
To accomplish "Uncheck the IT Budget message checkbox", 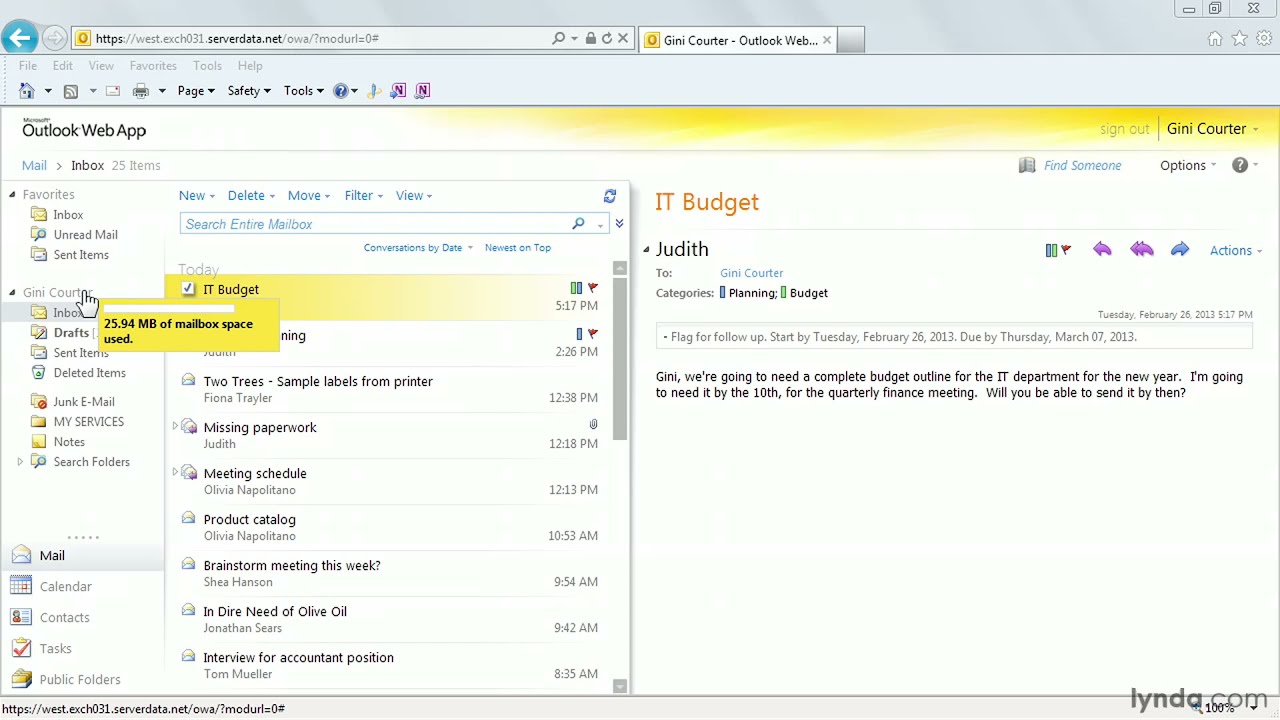I will (x=188, y=289).
